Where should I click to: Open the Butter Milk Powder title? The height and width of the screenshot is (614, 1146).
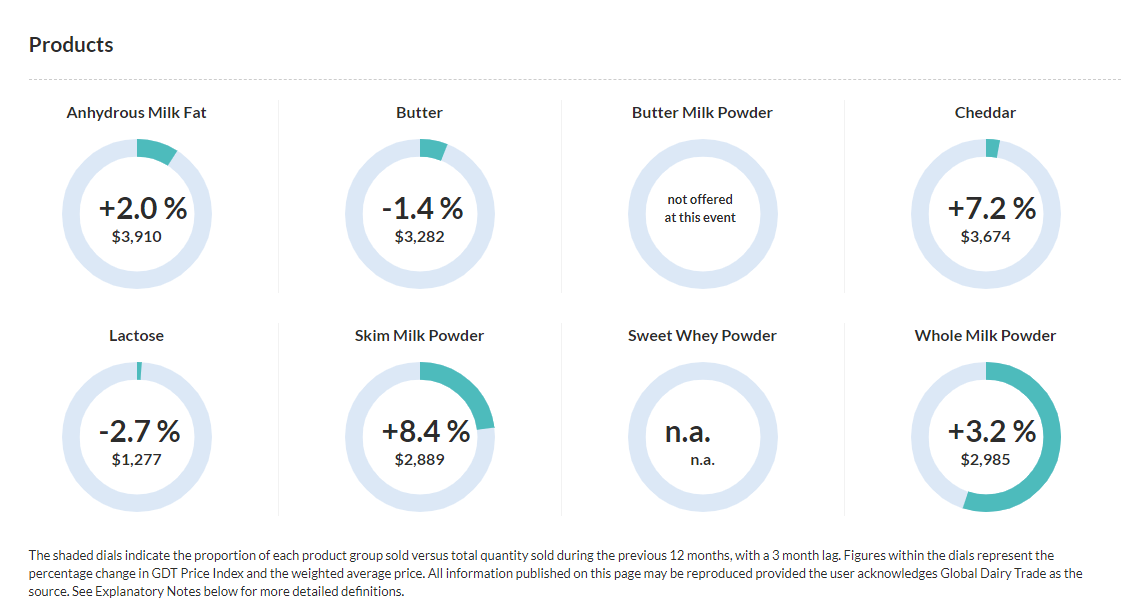(702, 113)
